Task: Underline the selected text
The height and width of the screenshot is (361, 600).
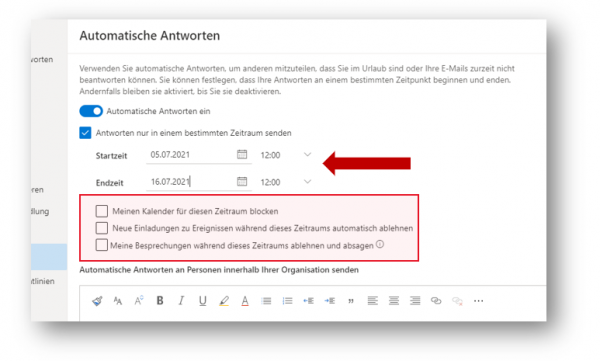Action: (x=202, y=301)
